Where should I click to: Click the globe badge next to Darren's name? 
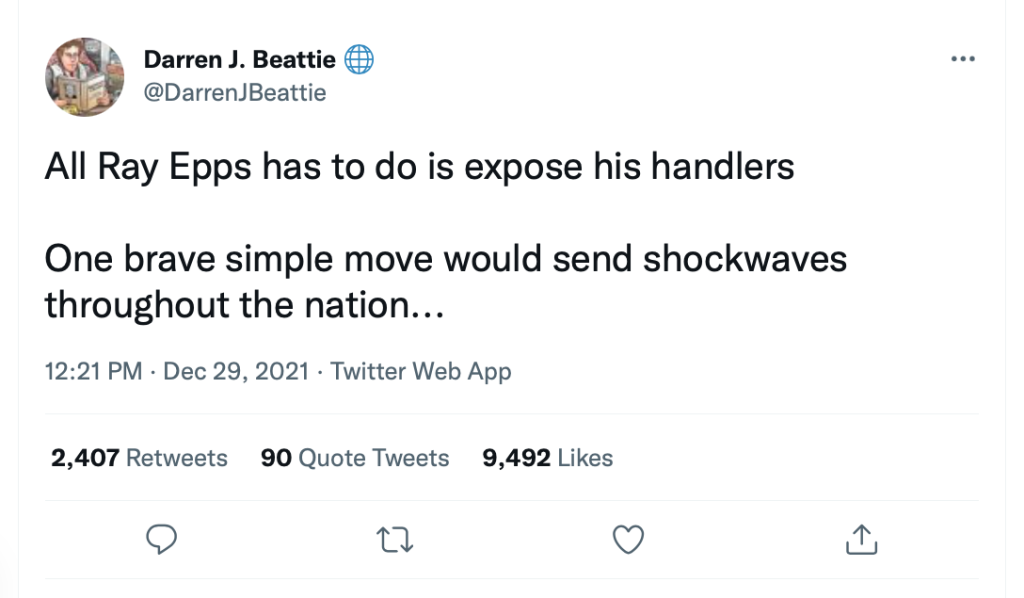(358, 58)
